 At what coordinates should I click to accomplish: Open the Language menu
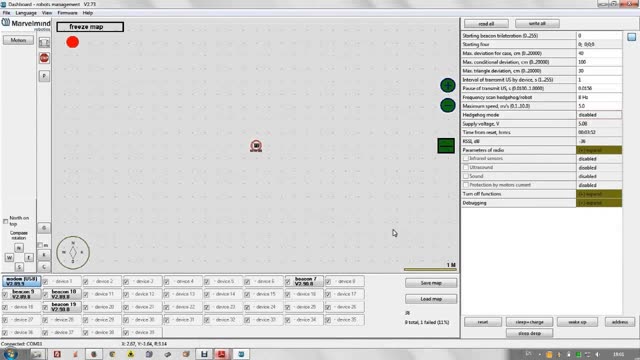(26, 13)
